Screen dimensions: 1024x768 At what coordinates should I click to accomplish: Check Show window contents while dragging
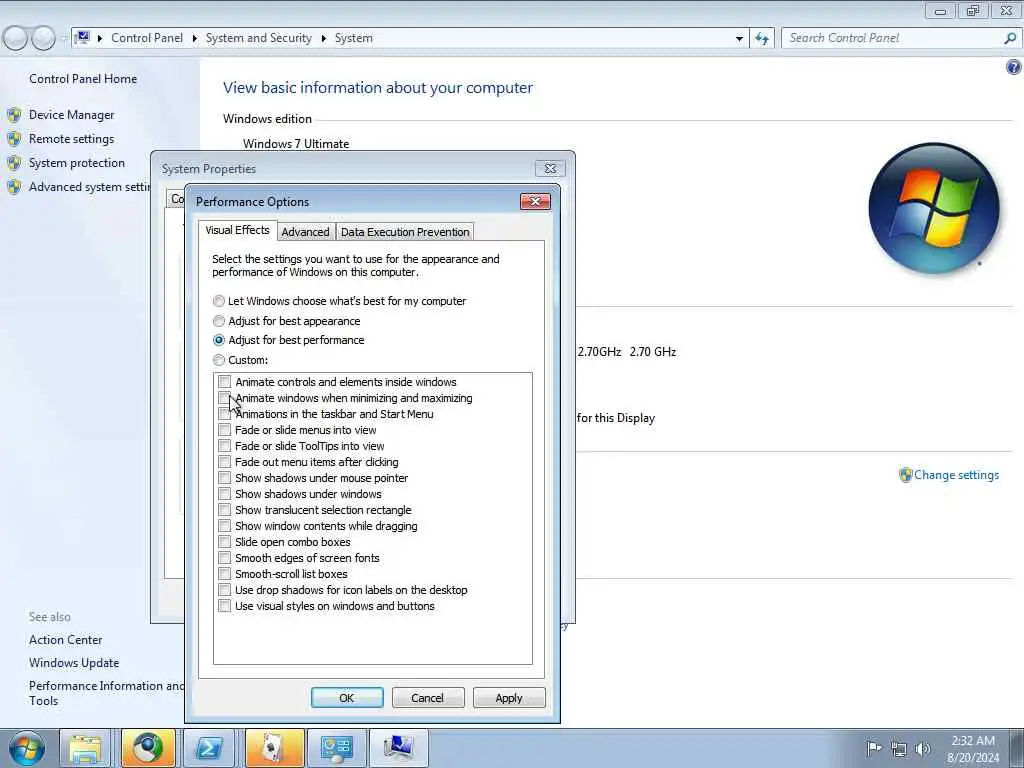225,526
